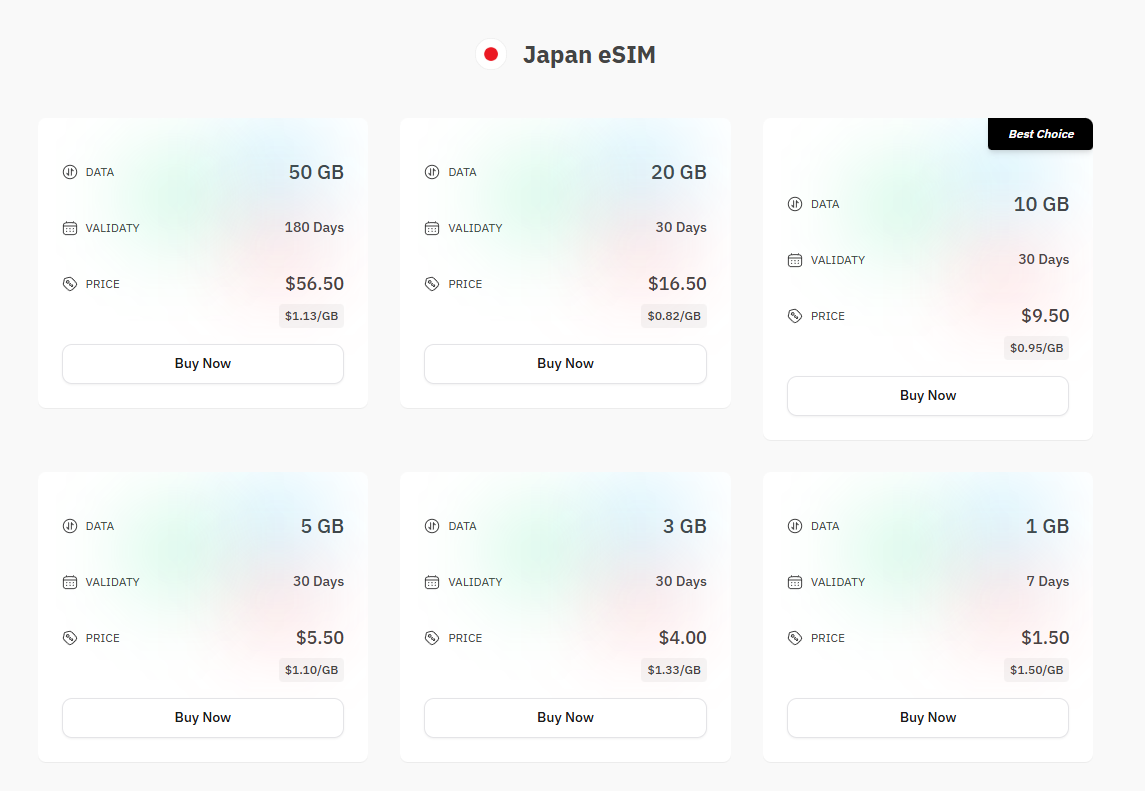Buy the 20 GB plan
The width and height of the screenshot is (1145, 791).
click(x=565, y=364)
